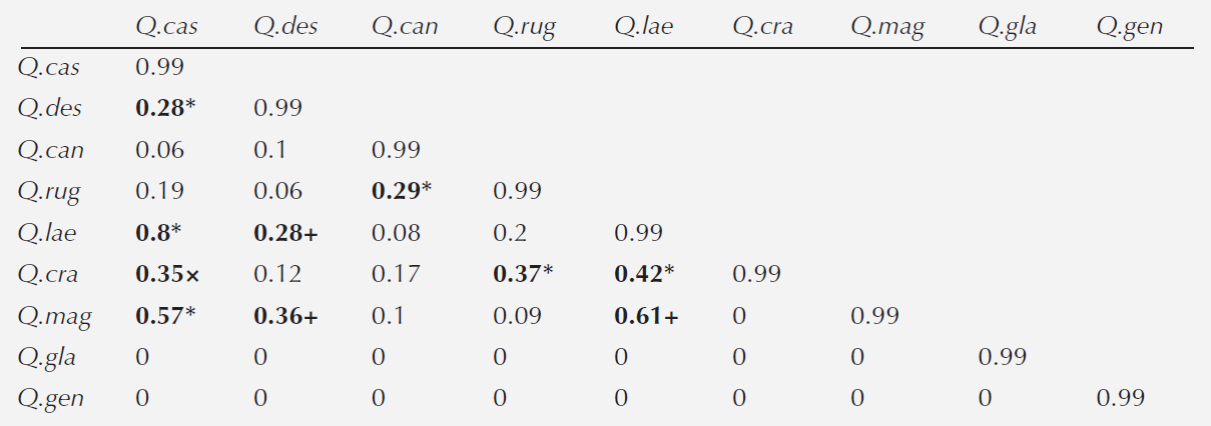Click the bold 0.57* value

pos(165,316)
